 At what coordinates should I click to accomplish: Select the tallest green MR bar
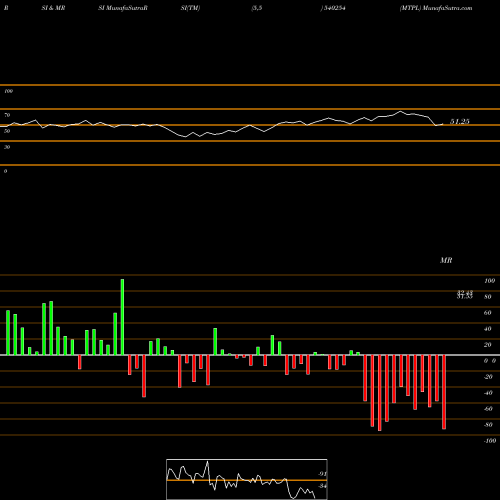pyautogui.click(x=122, y=317)
